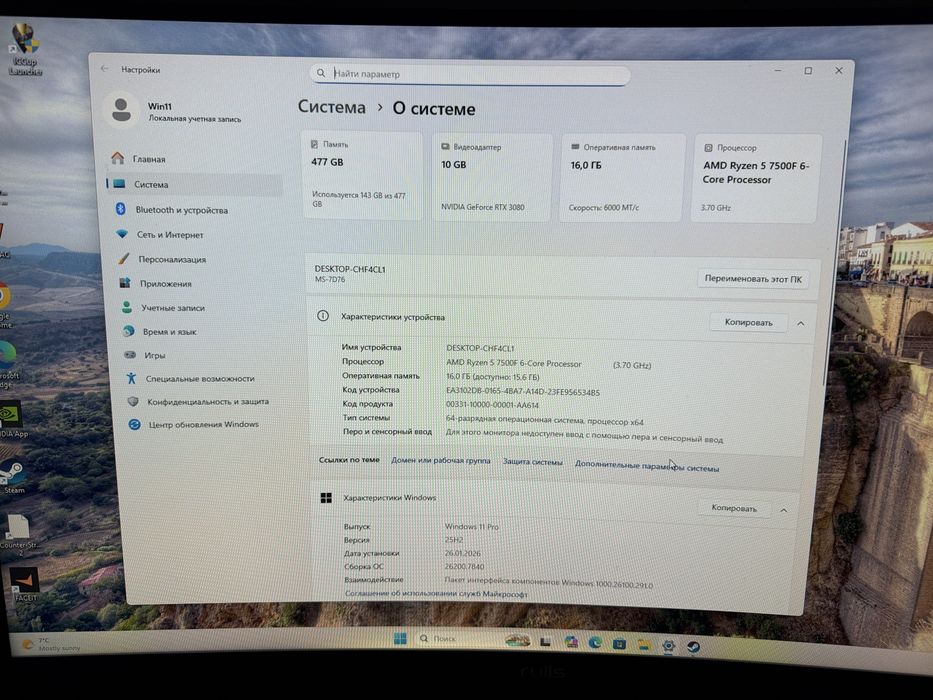Viewport: 933px width, 700px height.
Task: Collapse the Характеристики устройства section chevron
Action: [801, 323]
